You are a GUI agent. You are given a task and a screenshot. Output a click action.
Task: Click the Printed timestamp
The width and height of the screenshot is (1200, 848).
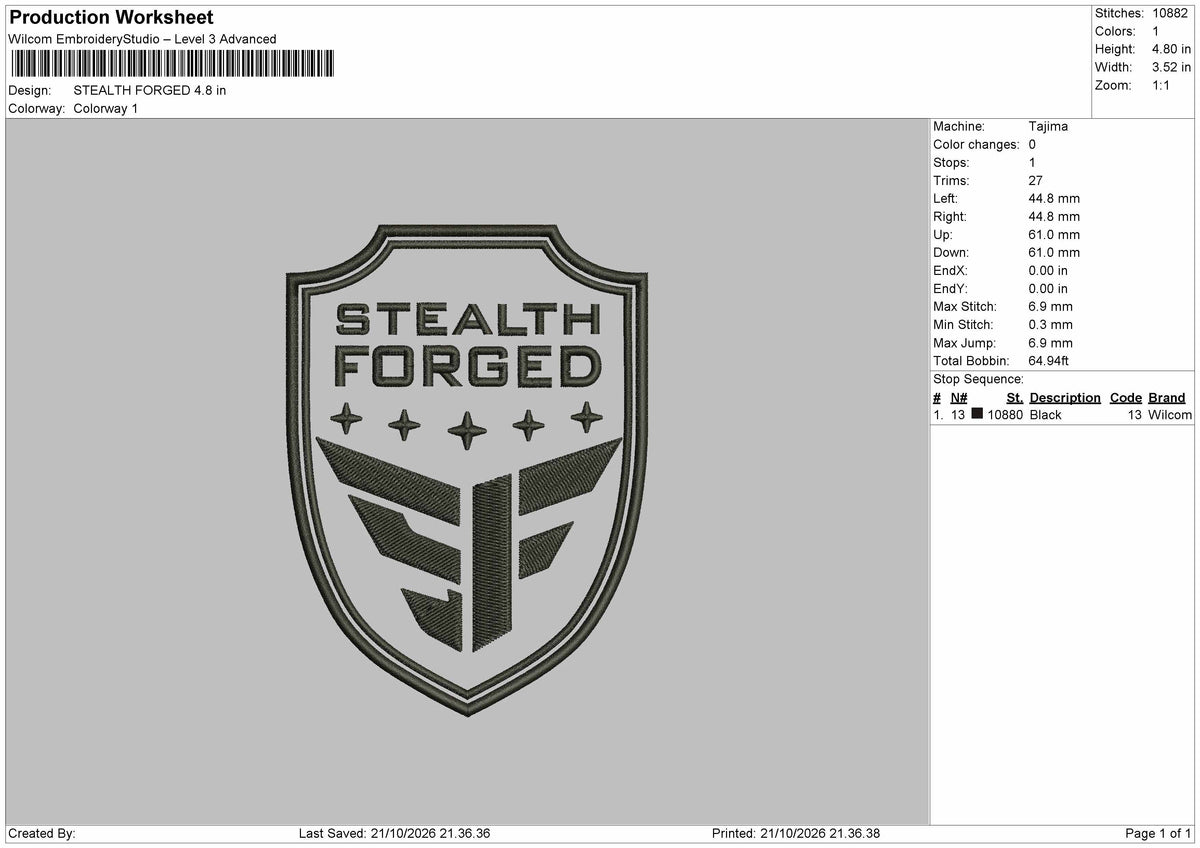pos(796,833)
